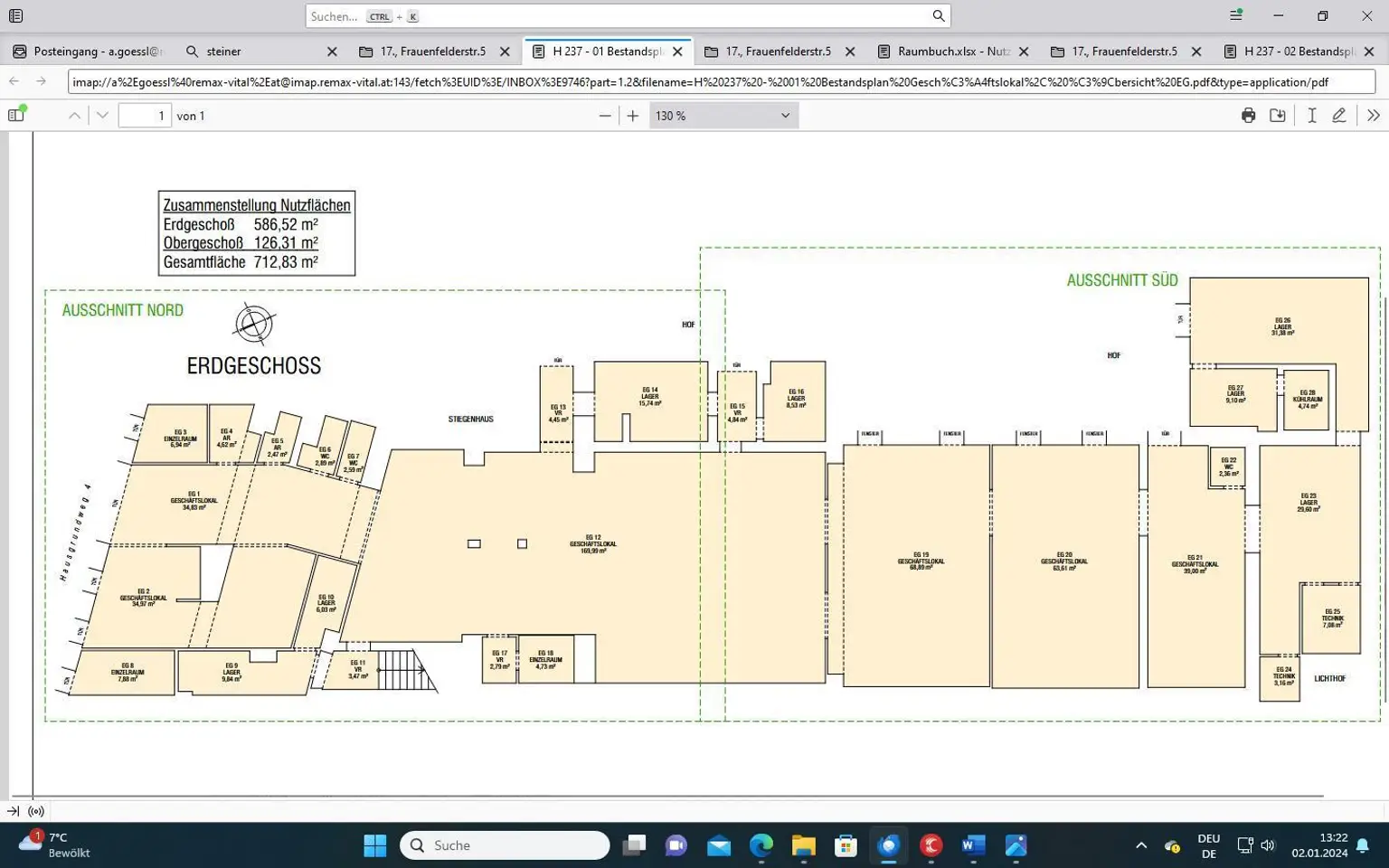Image resolution: width=1389 pixels, height=868 pixels.
Task: Print the PDF document
Action: click(1248, 115)
